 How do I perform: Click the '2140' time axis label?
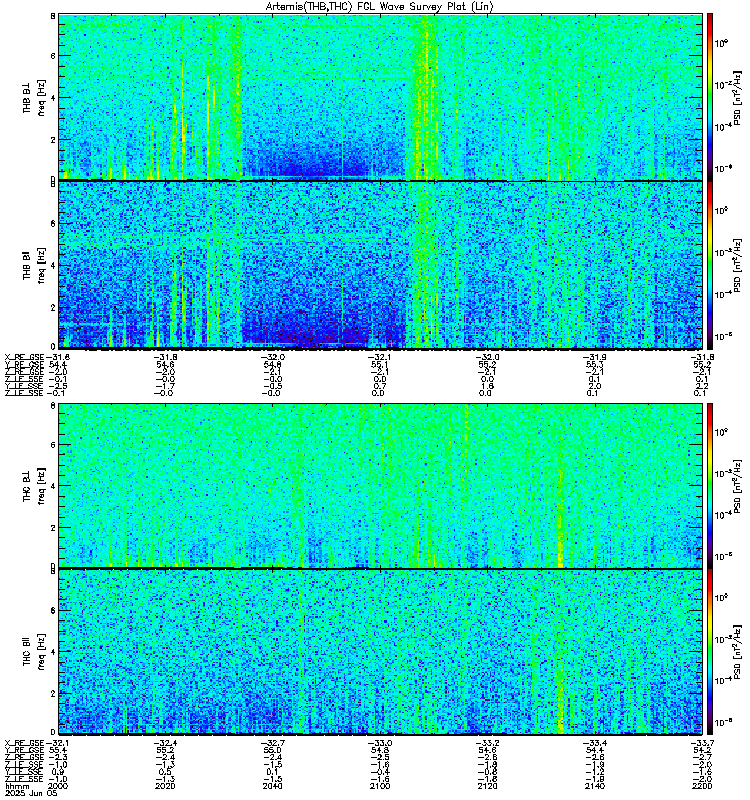click(595, 786)
